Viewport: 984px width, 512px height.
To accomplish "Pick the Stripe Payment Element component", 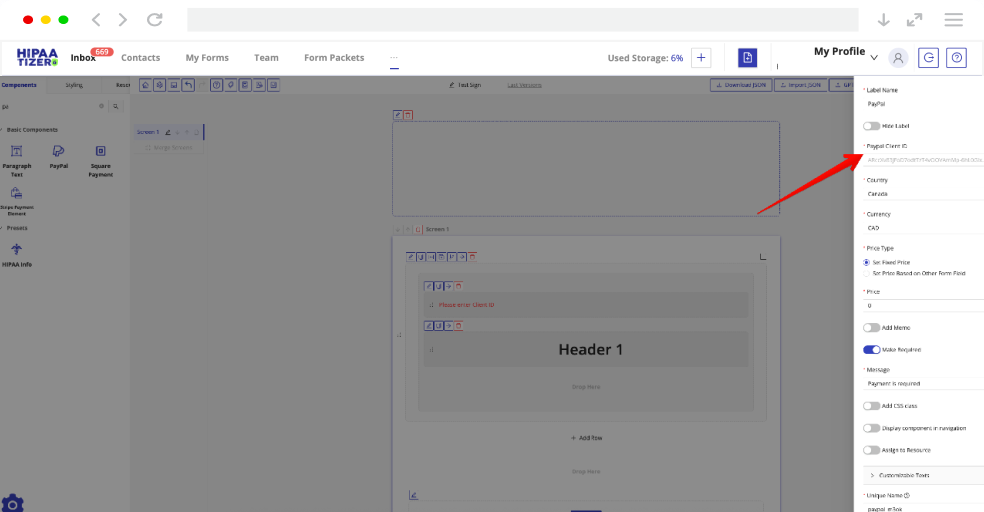I will pyautogui.click(x=16, y=193).
